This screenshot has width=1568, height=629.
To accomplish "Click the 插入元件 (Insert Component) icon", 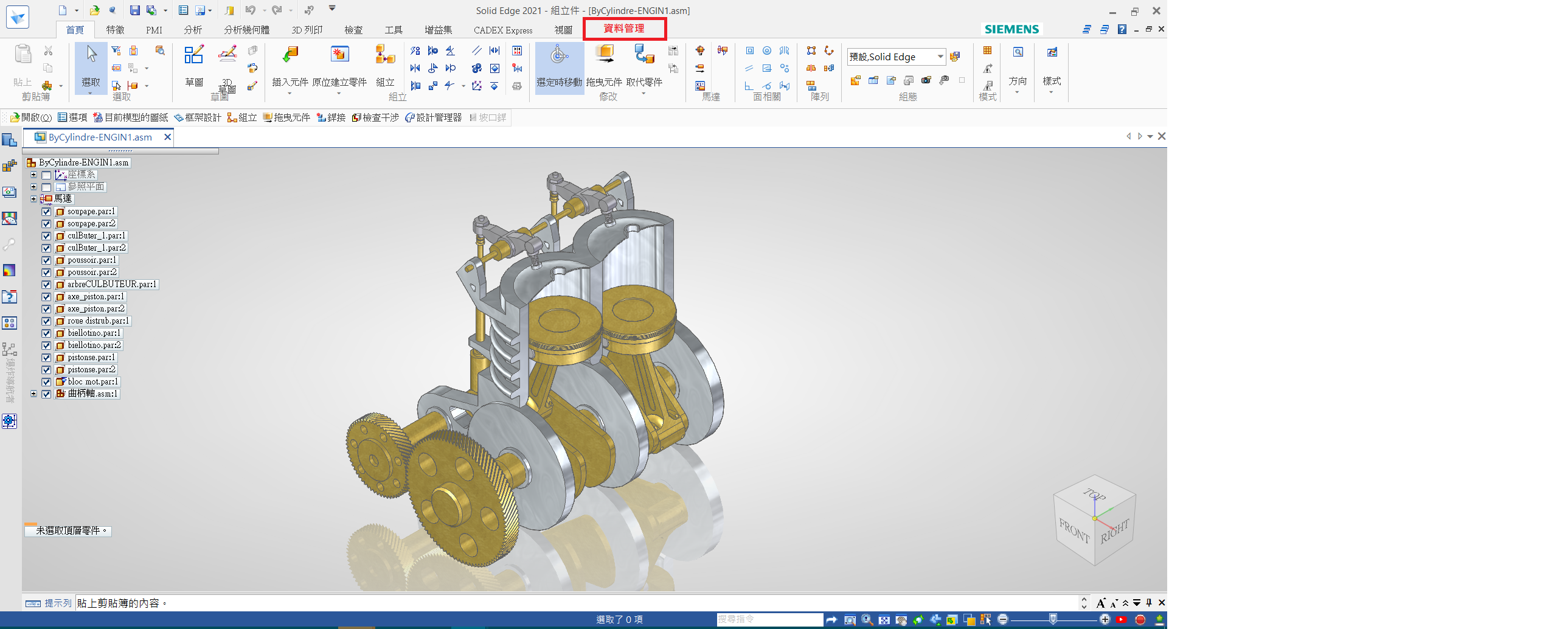I will (290, 55).
